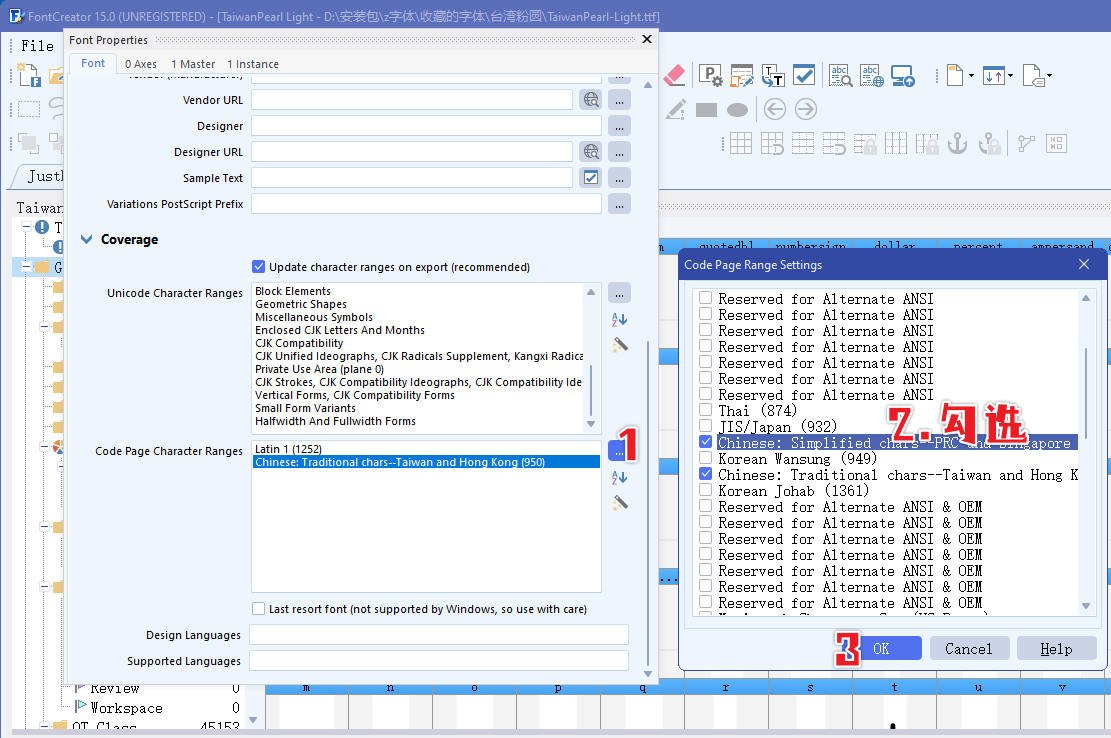Click the checkmark icon beside Sample Text
The width and height of the screenshot is (1111, 738).
[591, 178]
